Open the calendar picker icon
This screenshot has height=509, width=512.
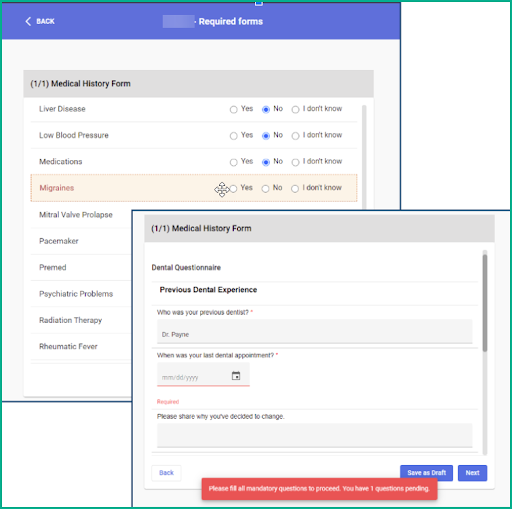pyautogui.click(x=236, y=376)
